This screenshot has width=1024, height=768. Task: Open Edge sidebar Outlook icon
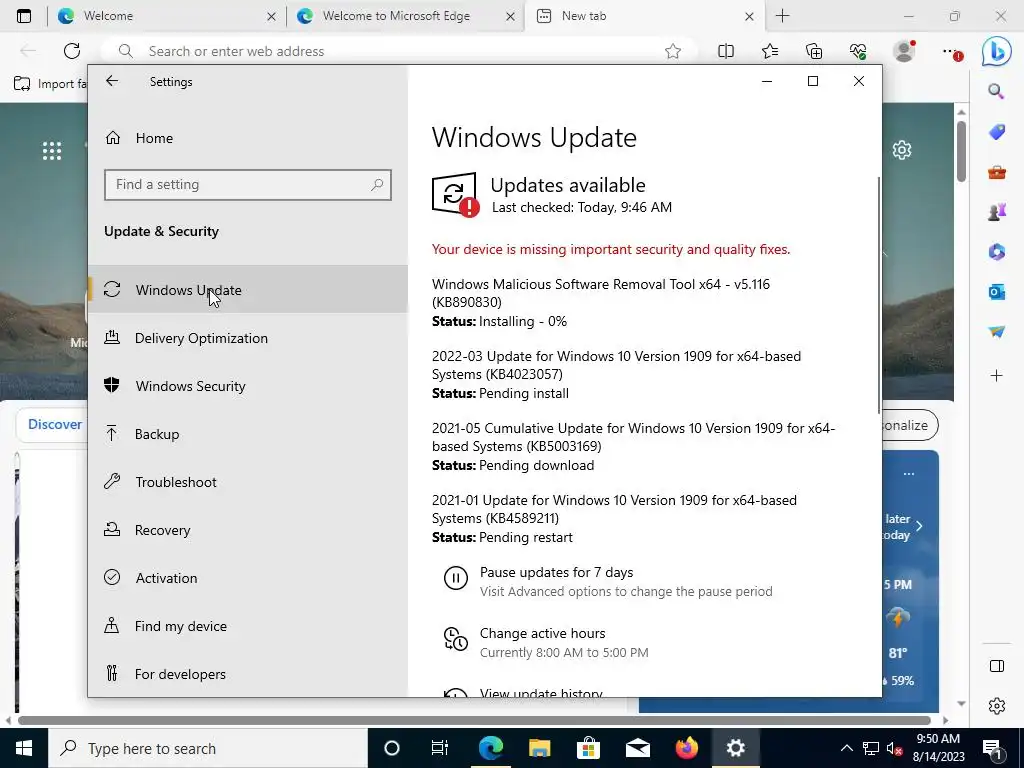pos(997,292)
